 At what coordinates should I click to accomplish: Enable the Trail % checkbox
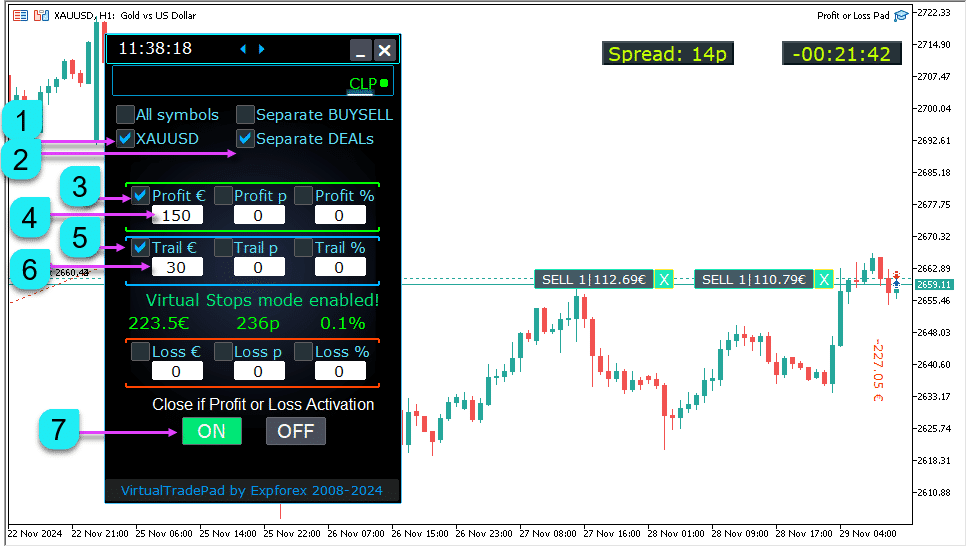tap(304, 247)
